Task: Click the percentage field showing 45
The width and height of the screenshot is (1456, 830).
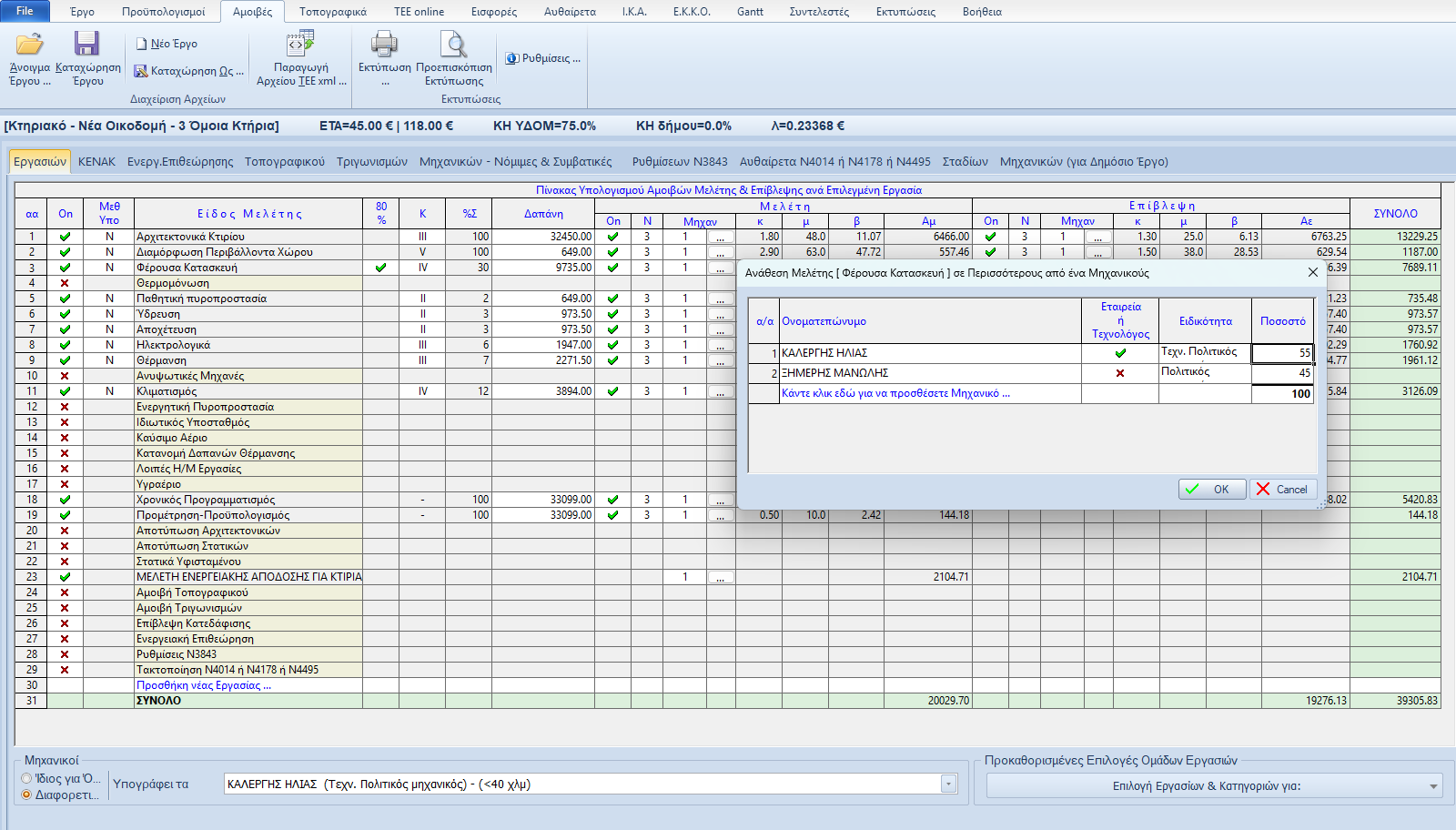Action: click(1282, 373)
